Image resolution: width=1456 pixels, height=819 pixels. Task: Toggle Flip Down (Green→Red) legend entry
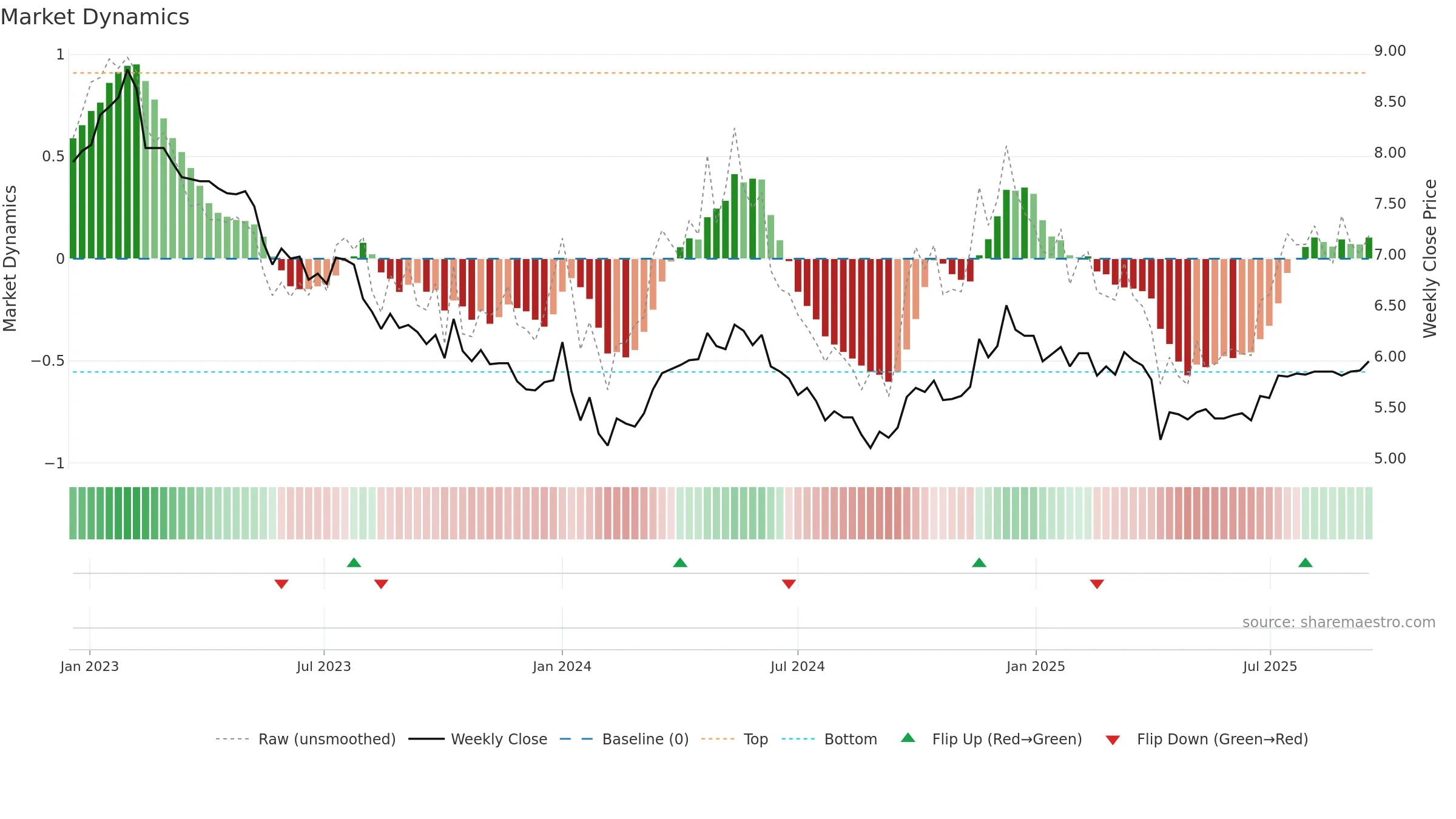1206,739
